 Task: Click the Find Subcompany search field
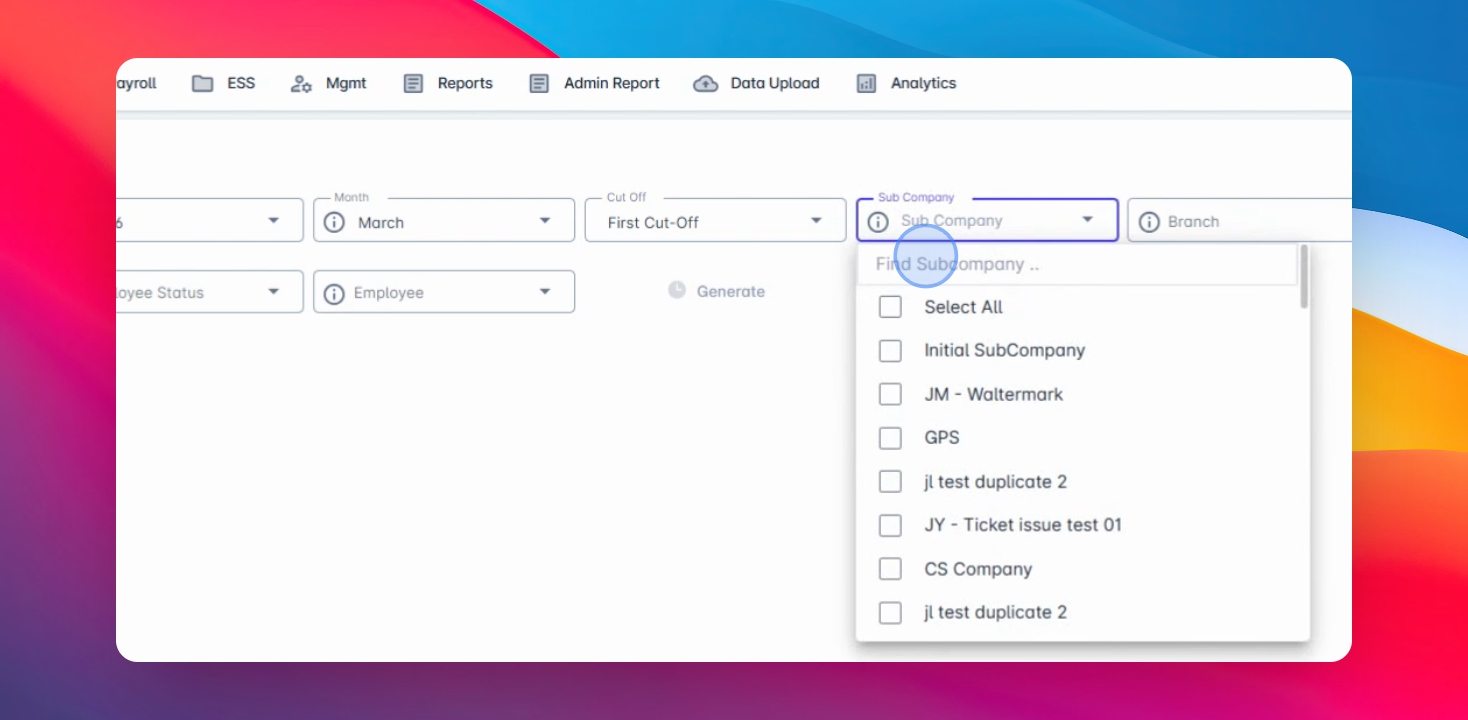(1077, 265)
